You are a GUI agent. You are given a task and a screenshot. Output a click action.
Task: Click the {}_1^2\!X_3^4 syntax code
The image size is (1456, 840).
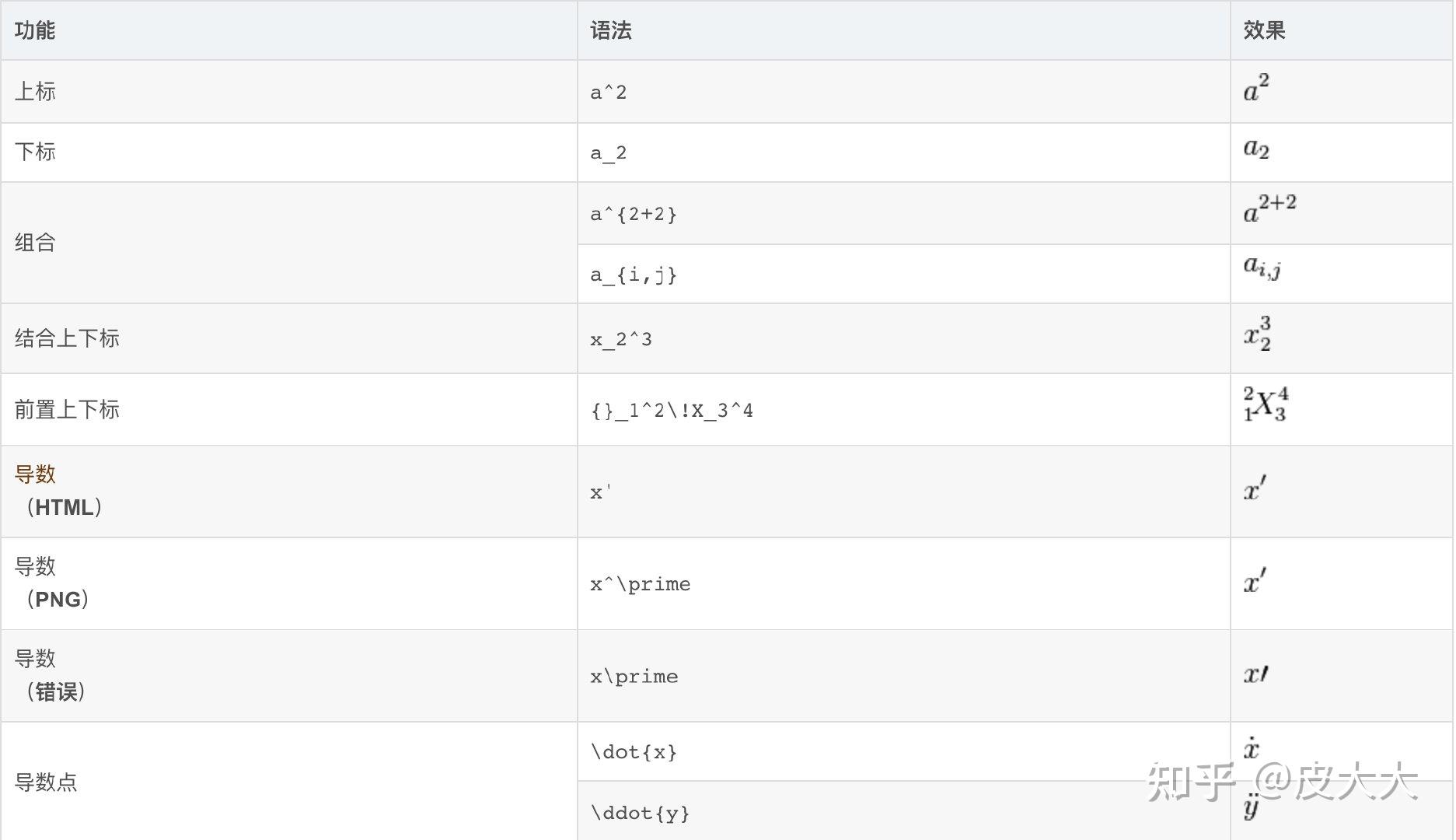(x=672, y=410)
